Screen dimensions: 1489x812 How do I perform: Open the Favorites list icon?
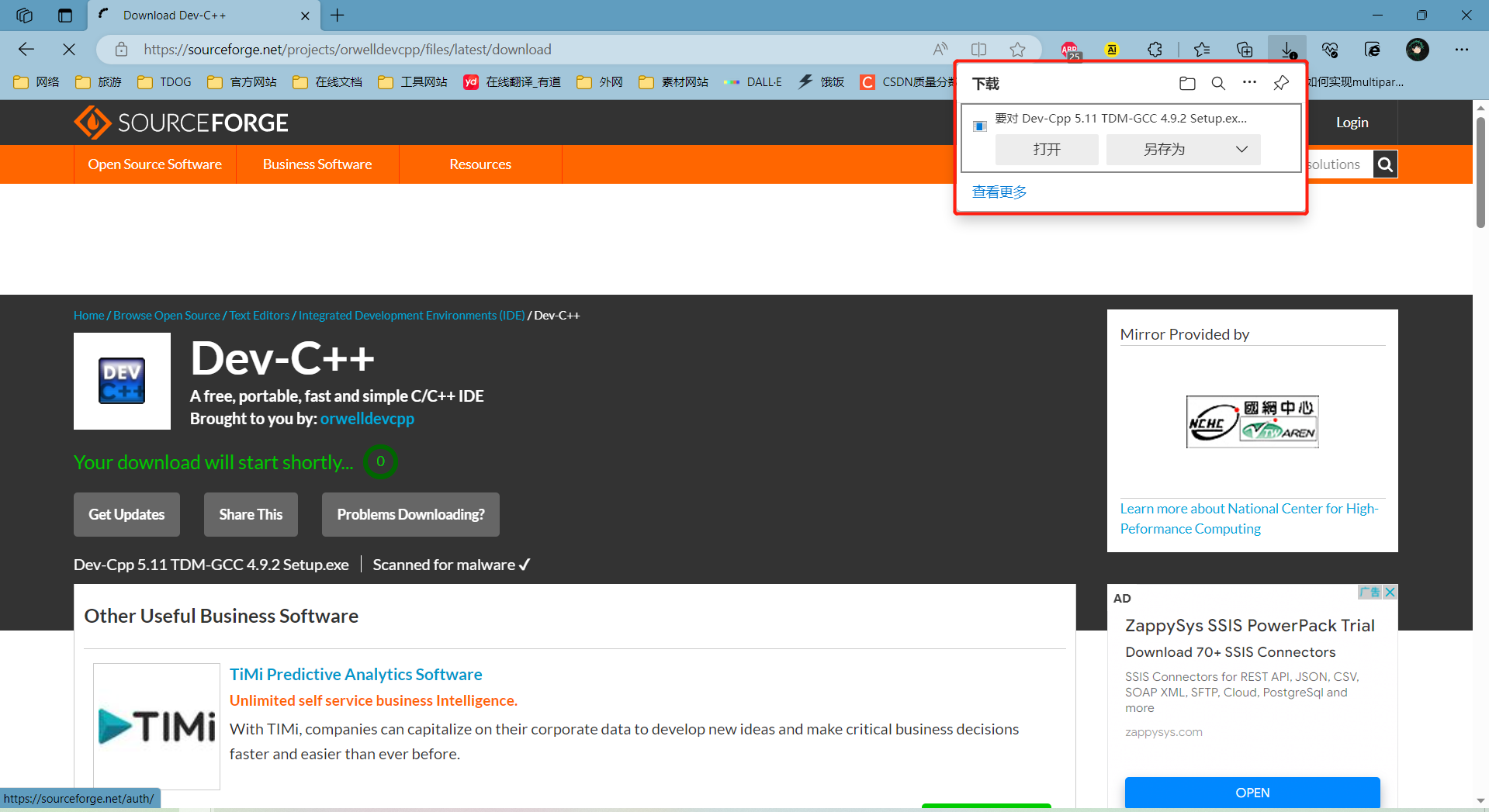point(1202,50)
